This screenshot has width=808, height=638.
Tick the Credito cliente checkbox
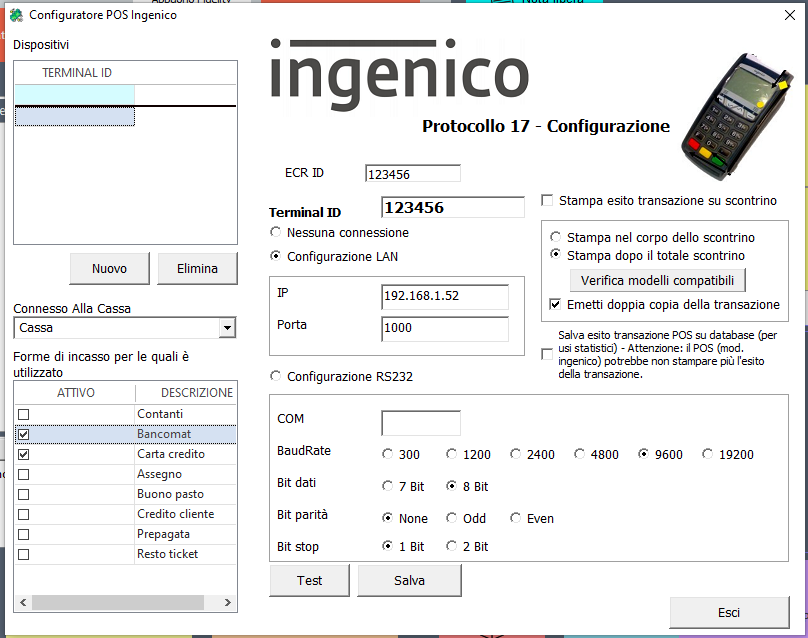[24, 515]
